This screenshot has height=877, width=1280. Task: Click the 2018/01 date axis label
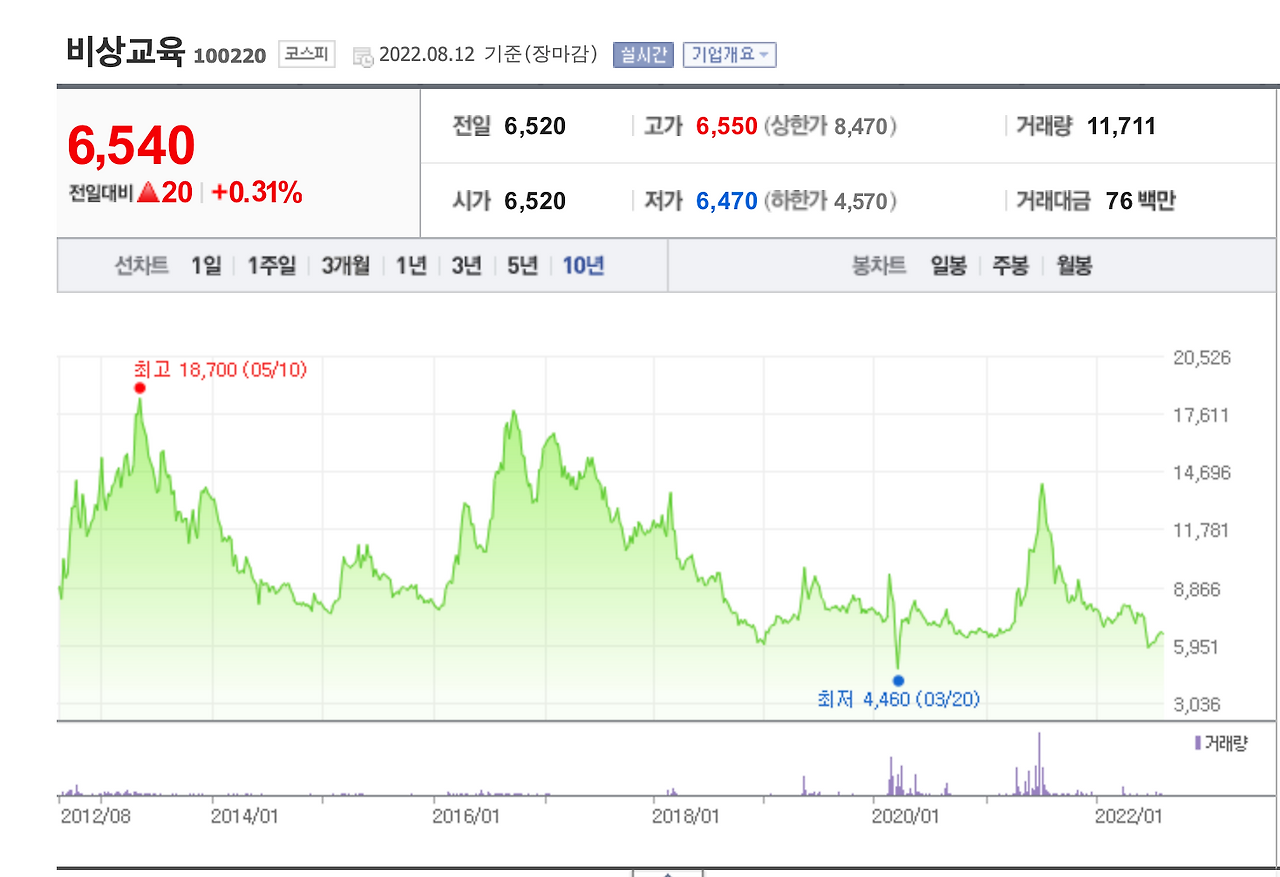coord(686,815)
